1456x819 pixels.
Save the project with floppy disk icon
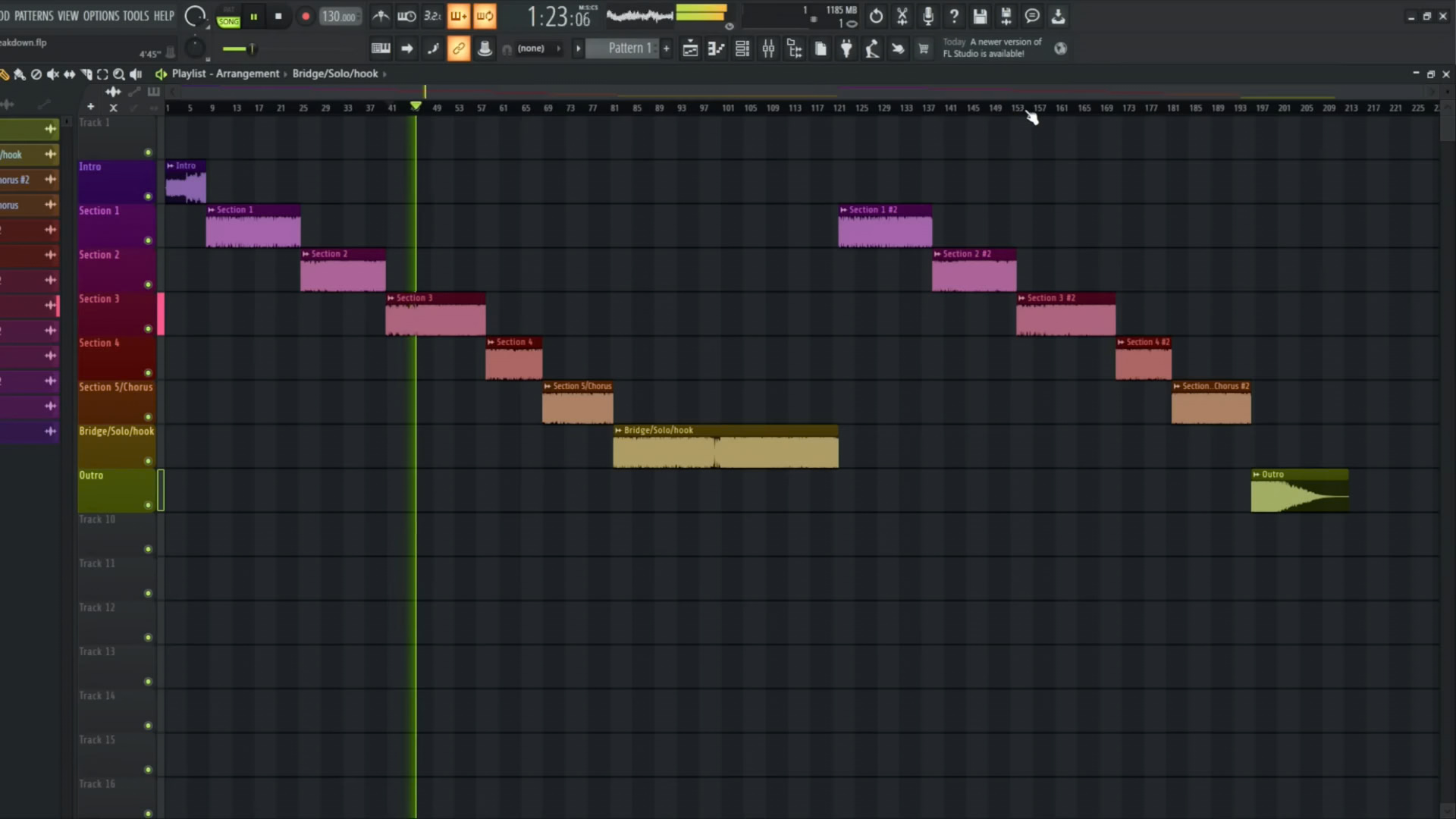[980, 16]
